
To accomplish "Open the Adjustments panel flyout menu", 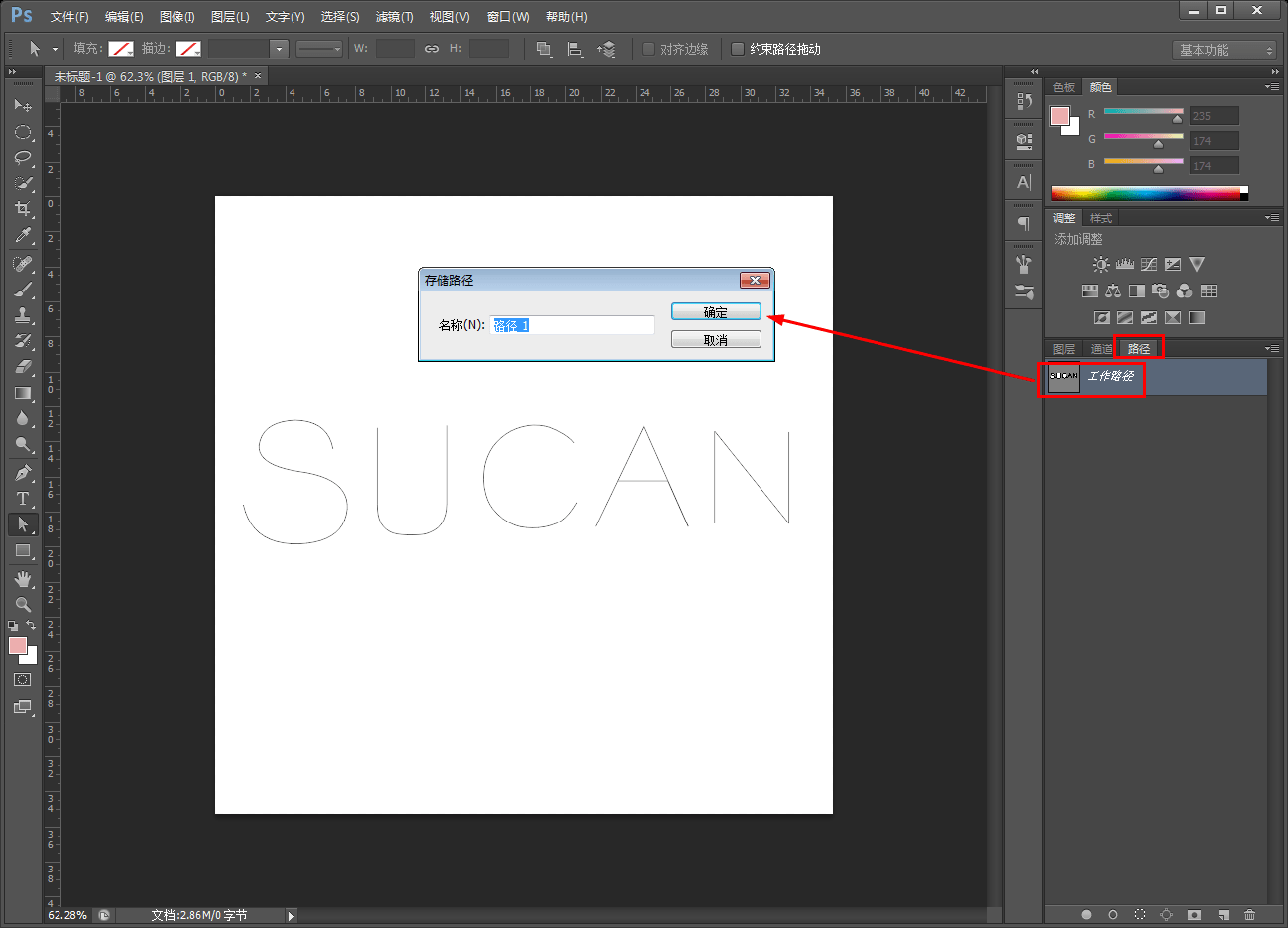I will point(1272,218).
